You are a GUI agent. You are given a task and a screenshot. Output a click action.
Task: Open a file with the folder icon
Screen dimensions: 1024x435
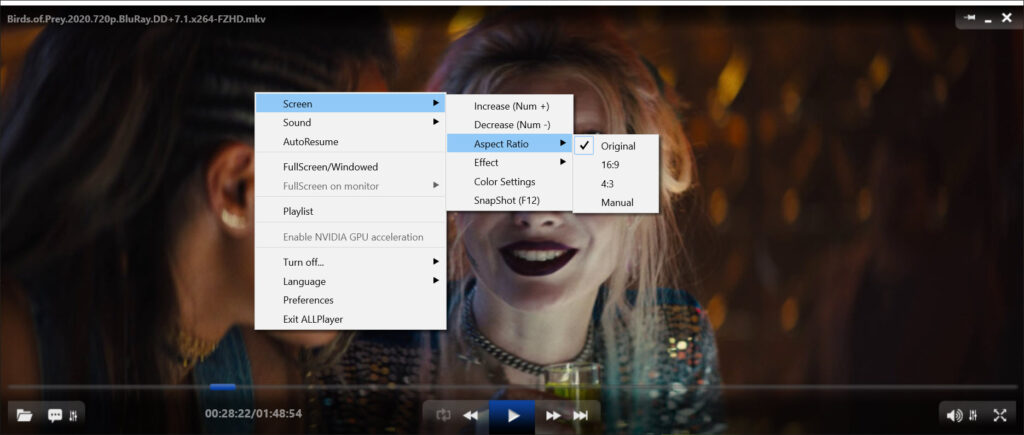tap(25, 415)
